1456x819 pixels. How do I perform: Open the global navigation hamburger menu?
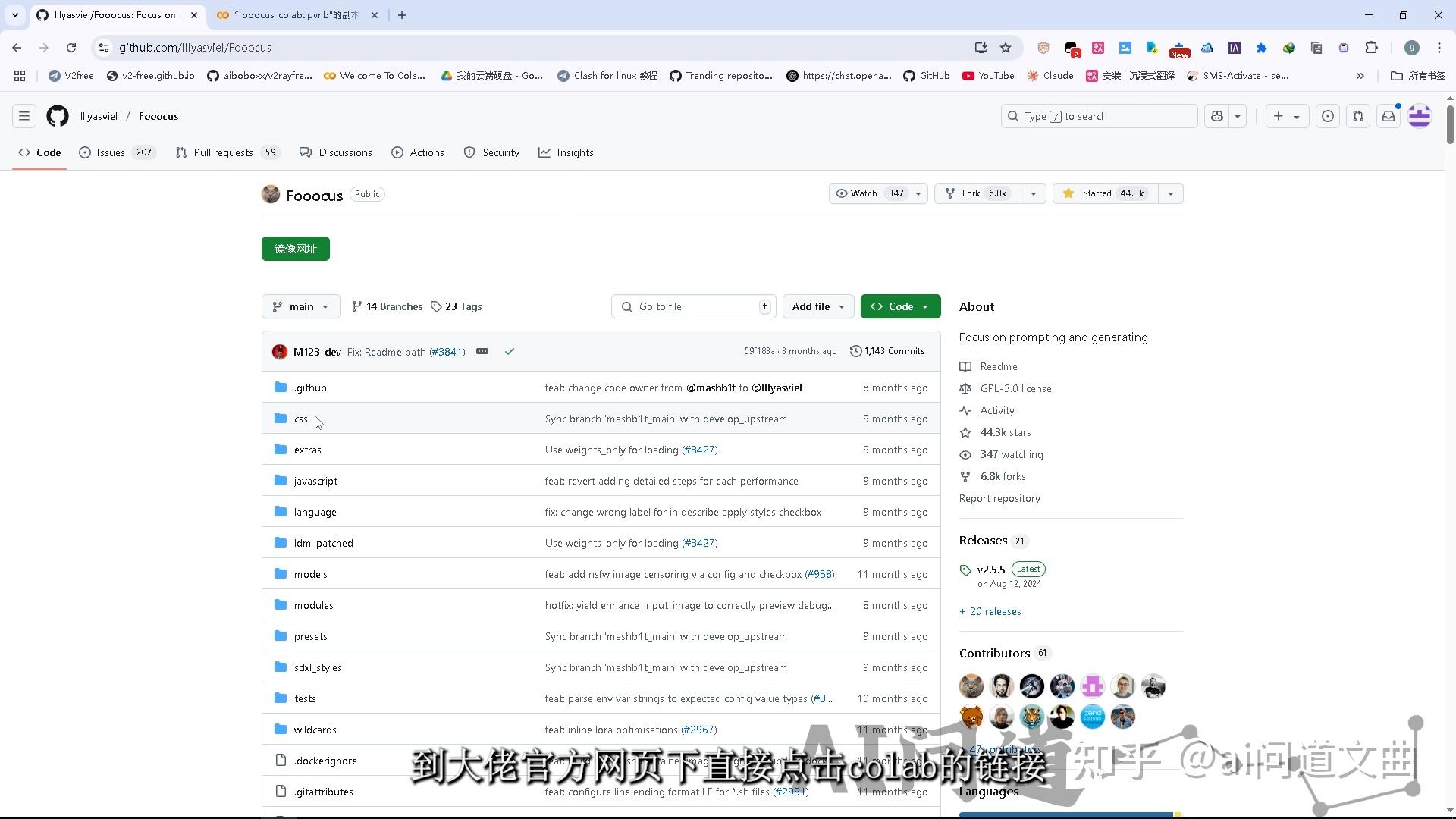click(24, 115)
